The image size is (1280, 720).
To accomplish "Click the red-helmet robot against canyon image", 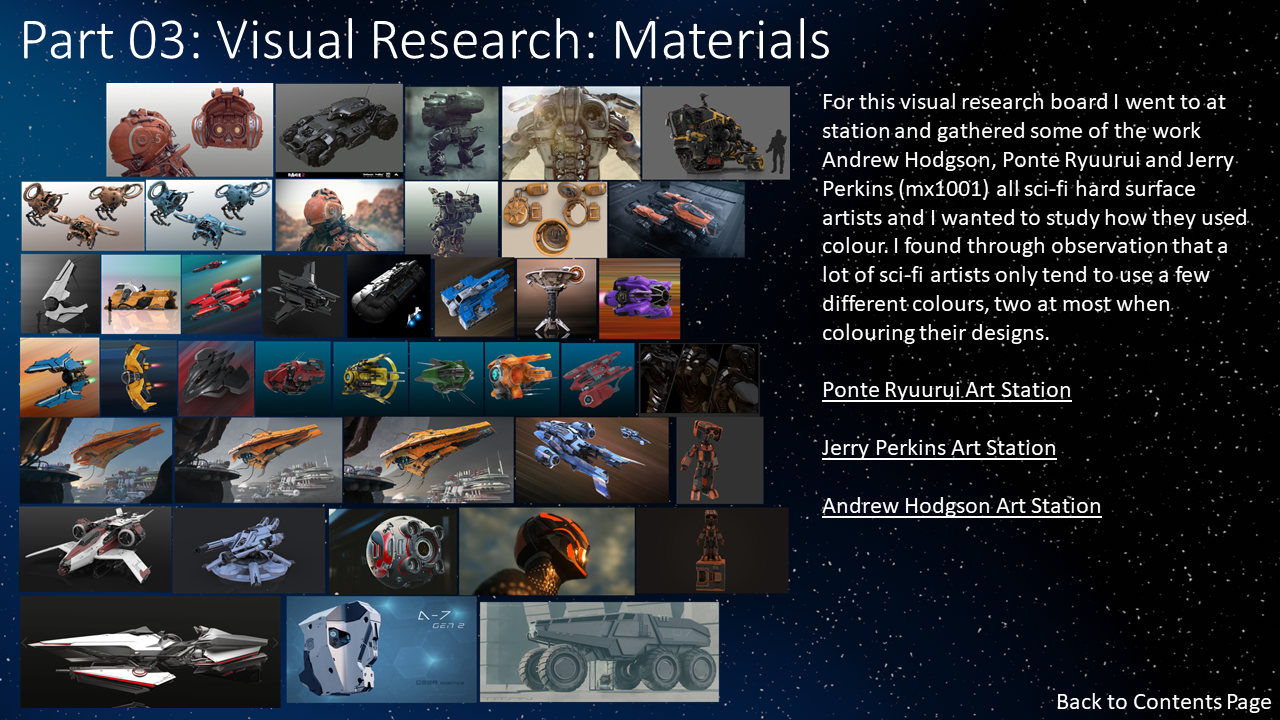I will pyautogui.click(x=339, y=216).
